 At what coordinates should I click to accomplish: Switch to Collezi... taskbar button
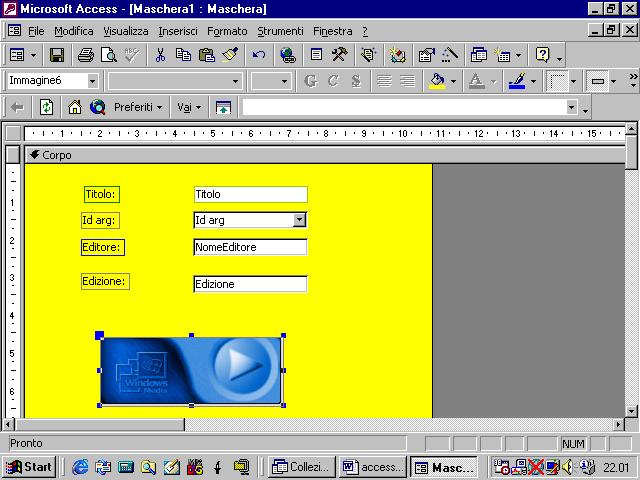pyautogui.click(x=302, y=467)
